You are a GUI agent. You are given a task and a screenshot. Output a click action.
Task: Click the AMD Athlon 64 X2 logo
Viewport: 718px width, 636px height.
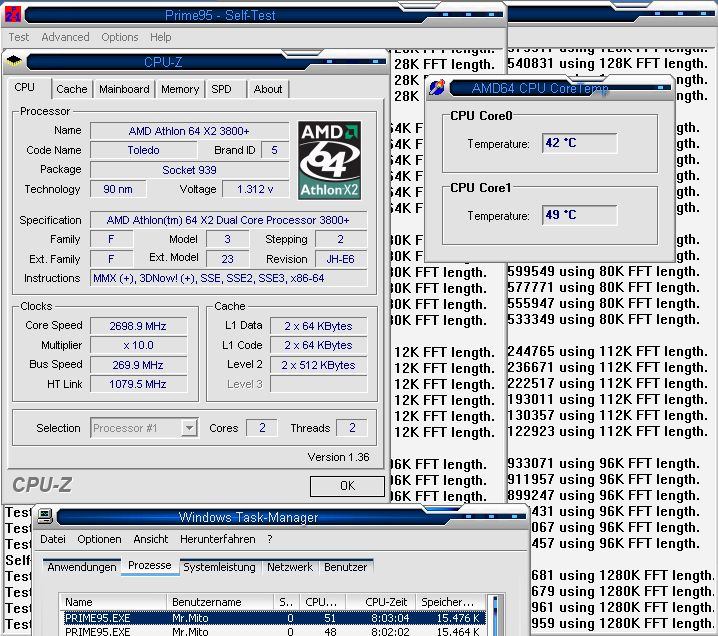click(329, 160)
